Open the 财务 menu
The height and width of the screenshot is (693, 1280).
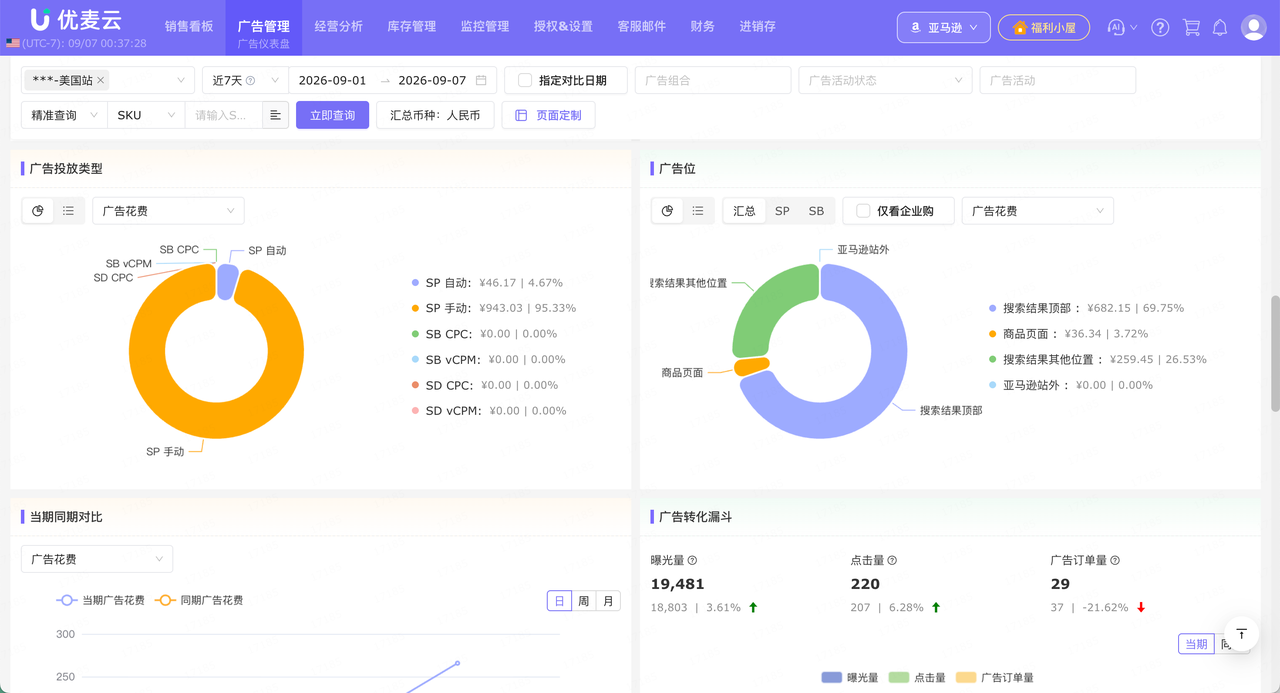point(703,26)
